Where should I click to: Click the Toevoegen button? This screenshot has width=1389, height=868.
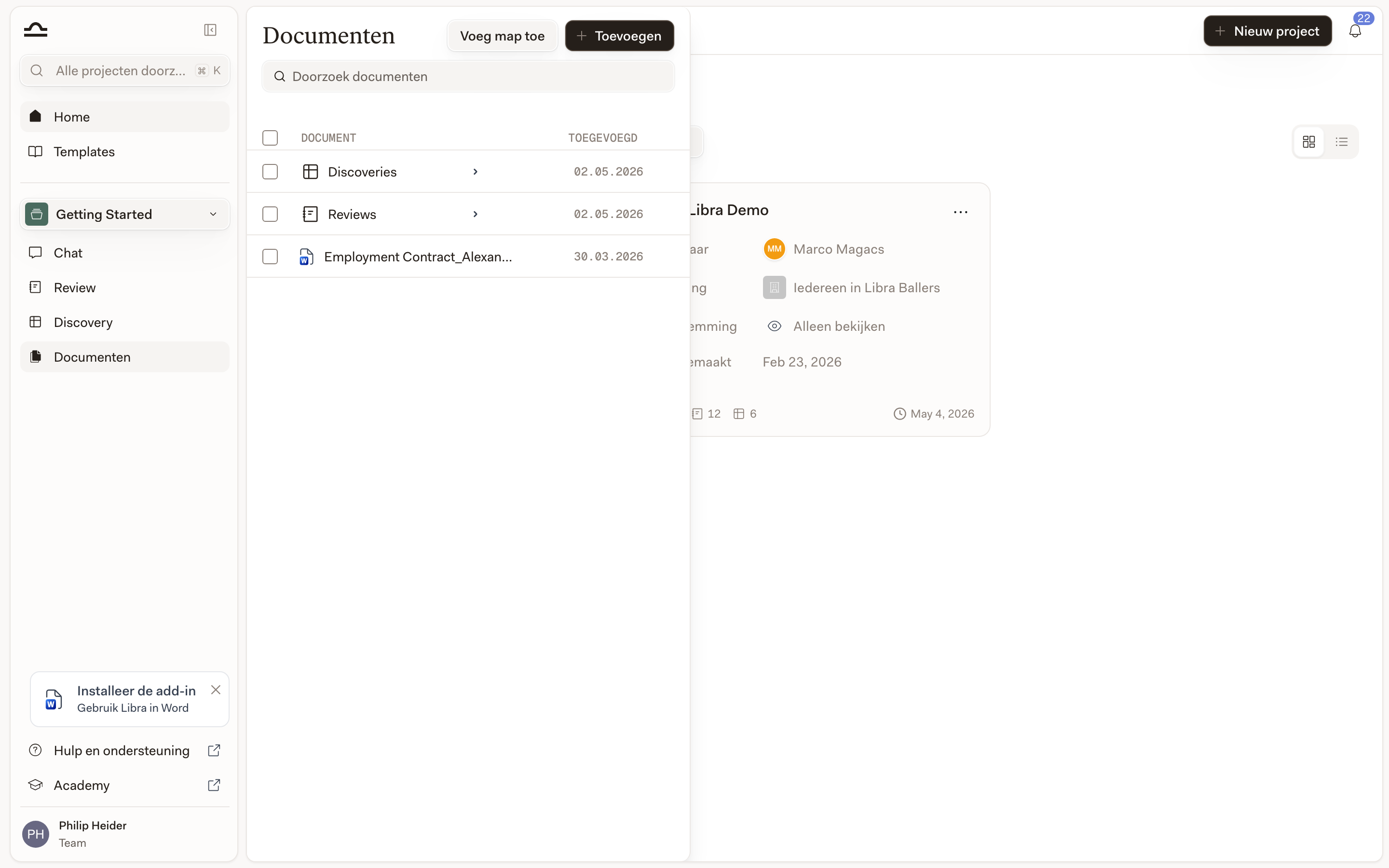click(619, 36)
